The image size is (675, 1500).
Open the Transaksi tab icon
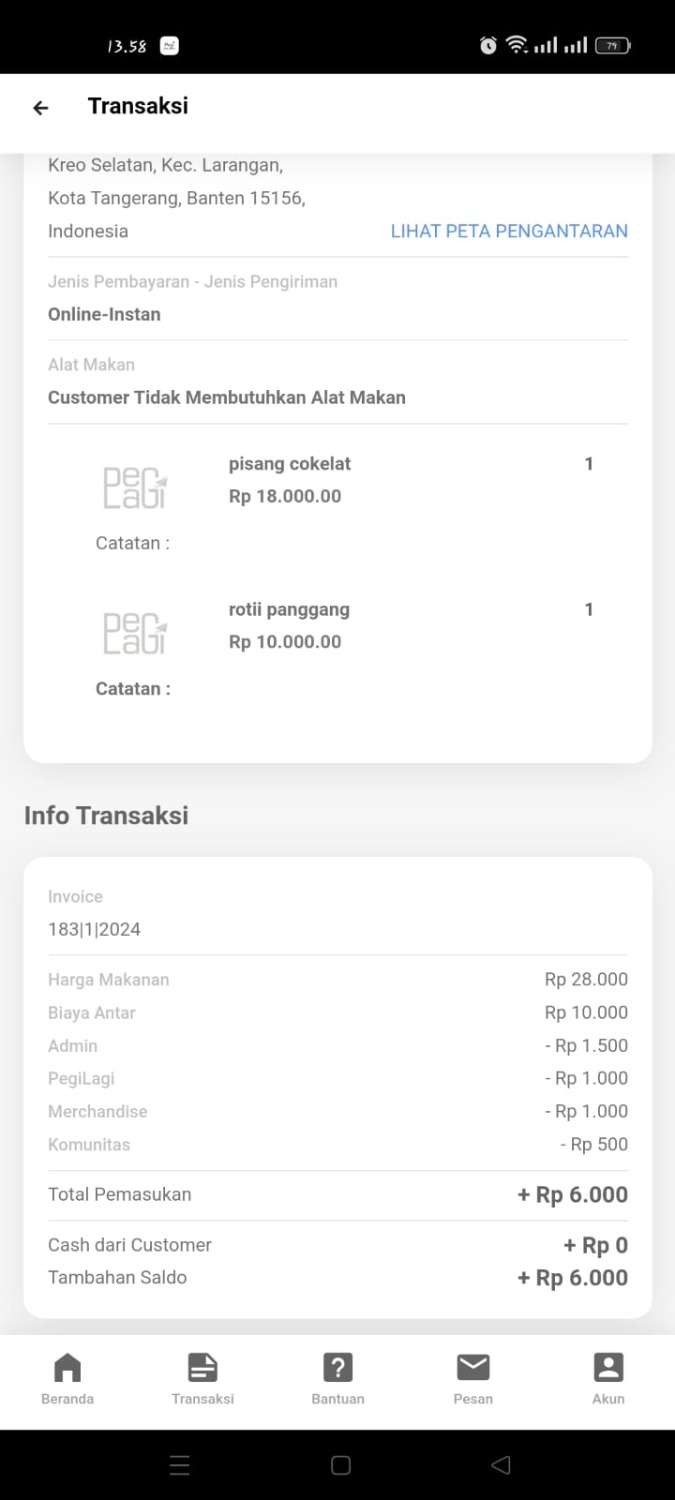click(x=202, y=1367)
